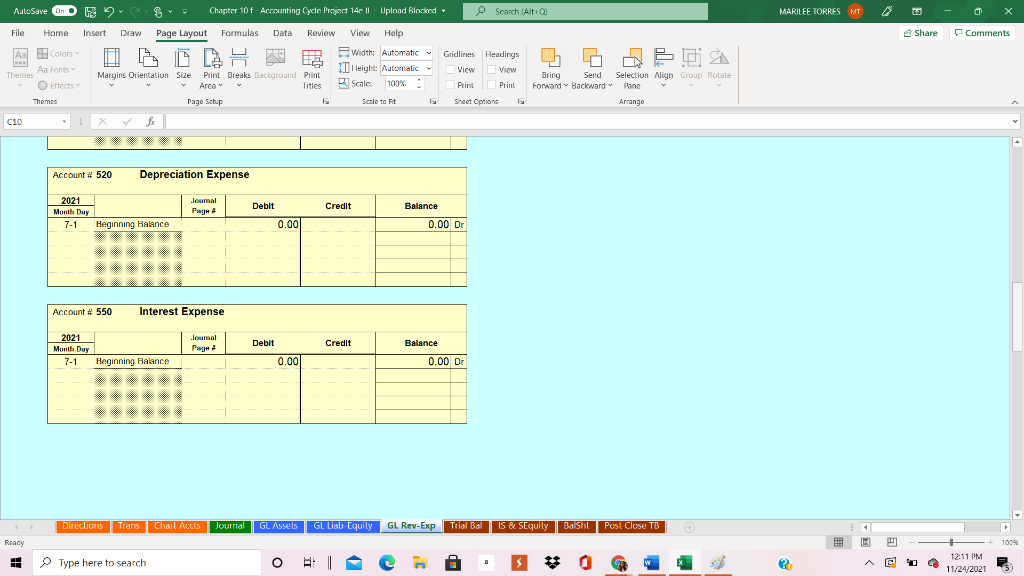Image resolution: width=1024 pixels, height=576 pixels.
Task: Open the Post Close TB sheet
Action: (632, 526)
